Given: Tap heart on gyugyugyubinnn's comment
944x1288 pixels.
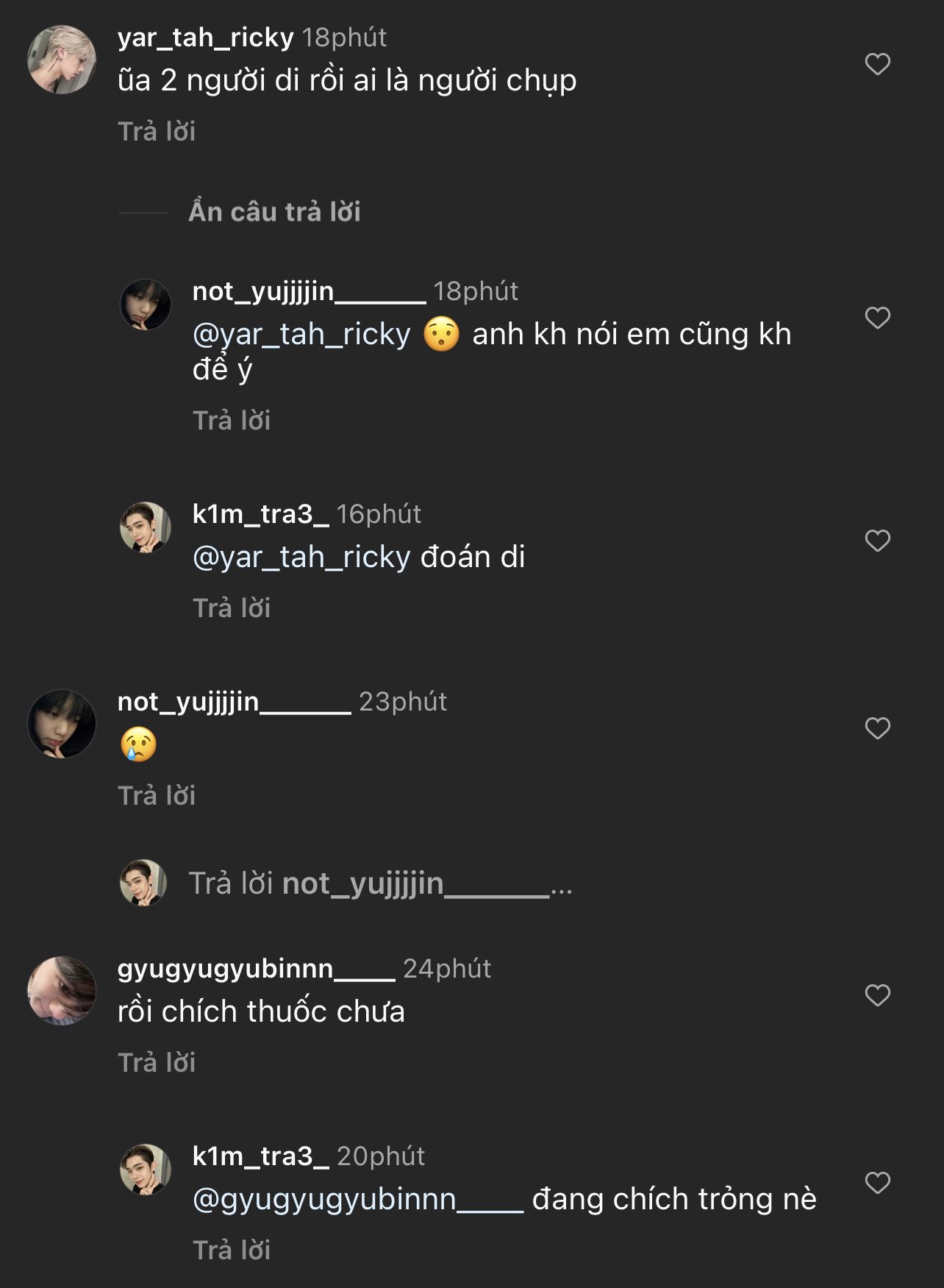Looking at the screenshot, I should click(x=877, y=995).
